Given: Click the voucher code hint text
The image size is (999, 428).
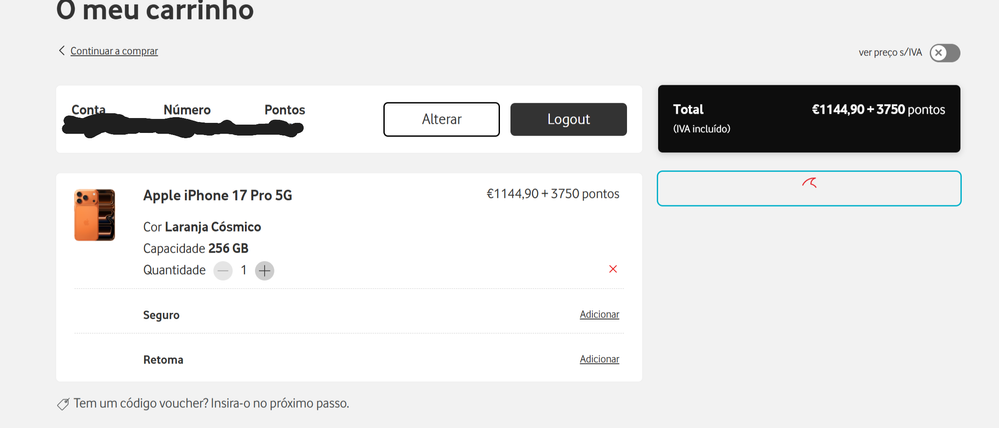Looking at the screenshot, I should [211, 404].
